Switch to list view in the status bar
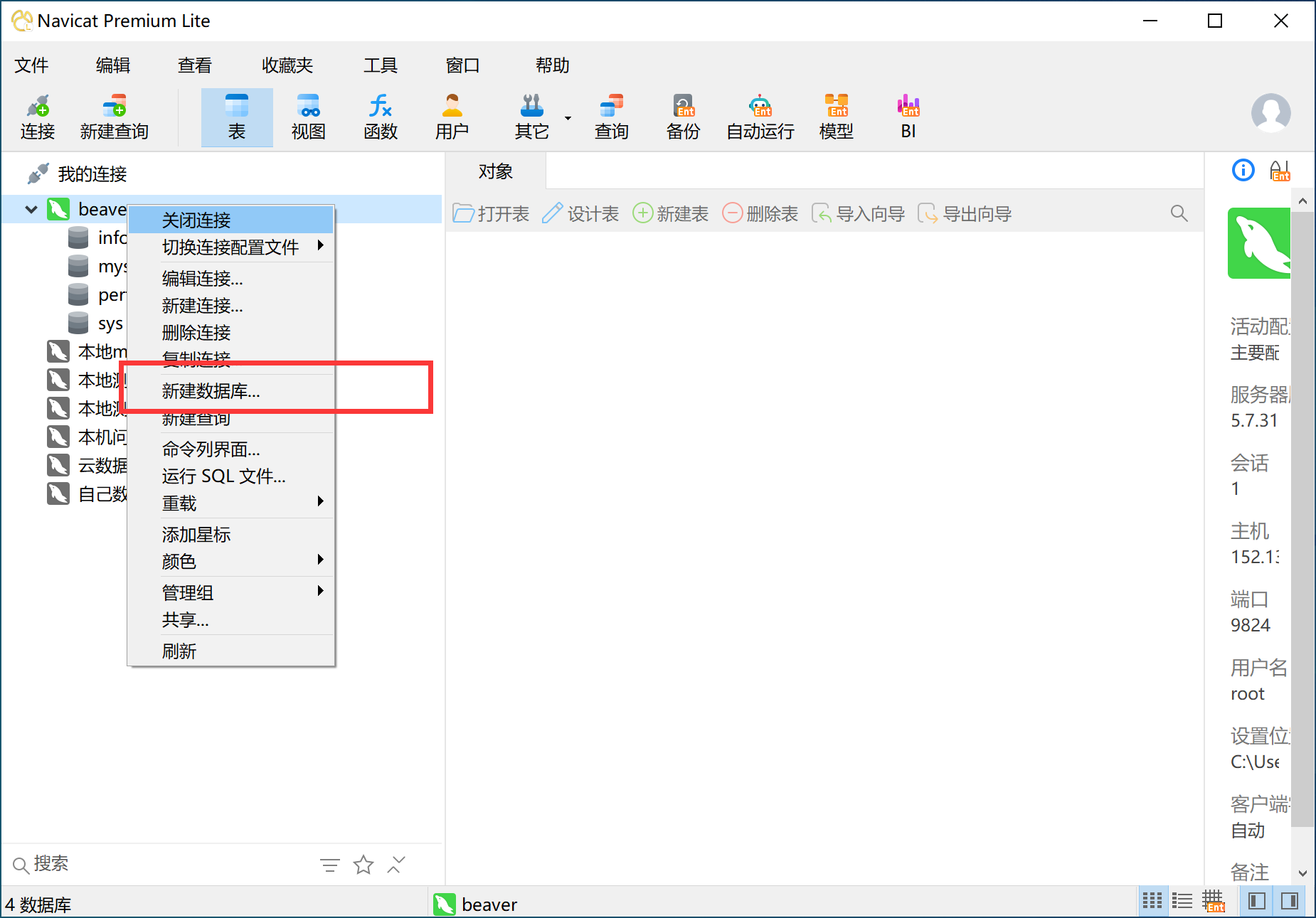The width and height of the screenshot is (1316, 918). (x=1182, y=901)
